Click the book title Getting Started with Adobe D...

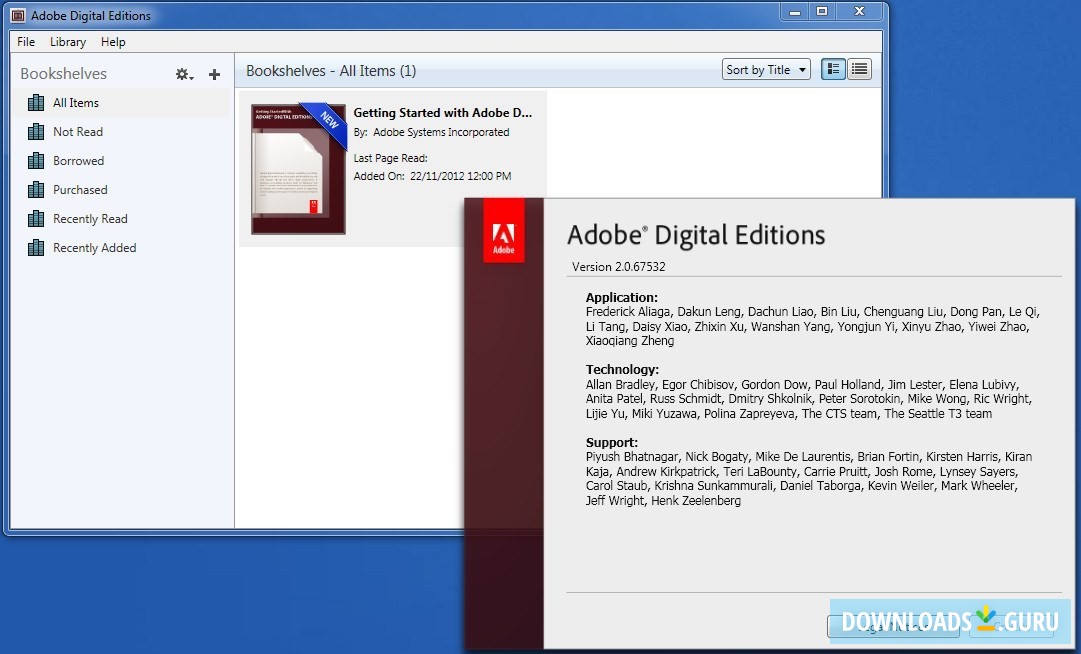click(443, 112)
